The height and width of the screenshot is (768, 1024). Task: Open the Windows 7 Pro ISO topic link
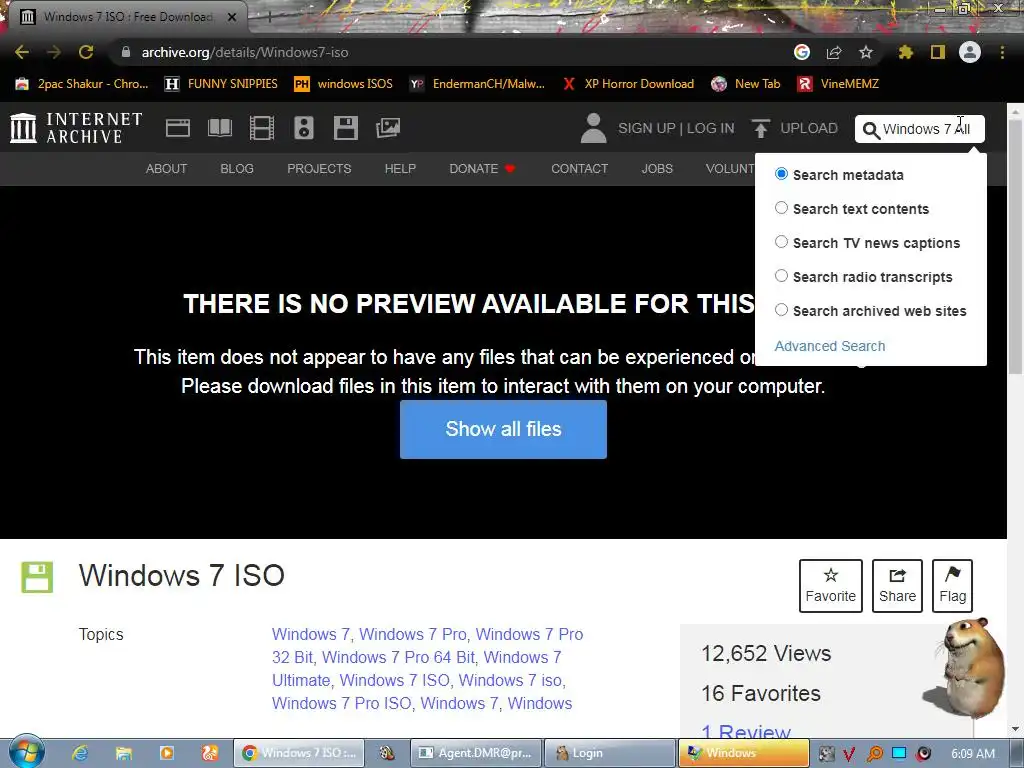coord(342,703)
